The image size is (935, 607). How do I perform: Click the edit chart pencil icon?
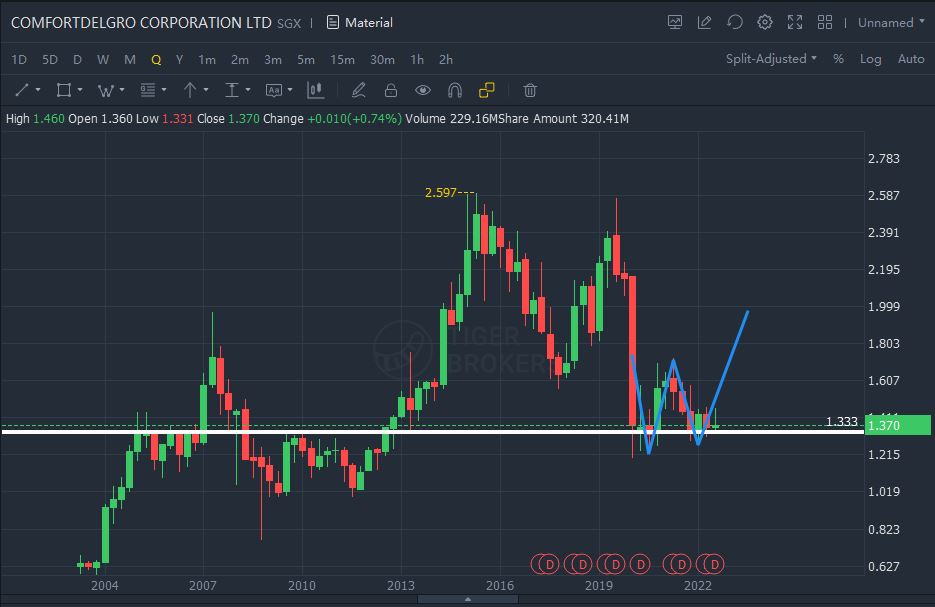[x=704, y=23]
